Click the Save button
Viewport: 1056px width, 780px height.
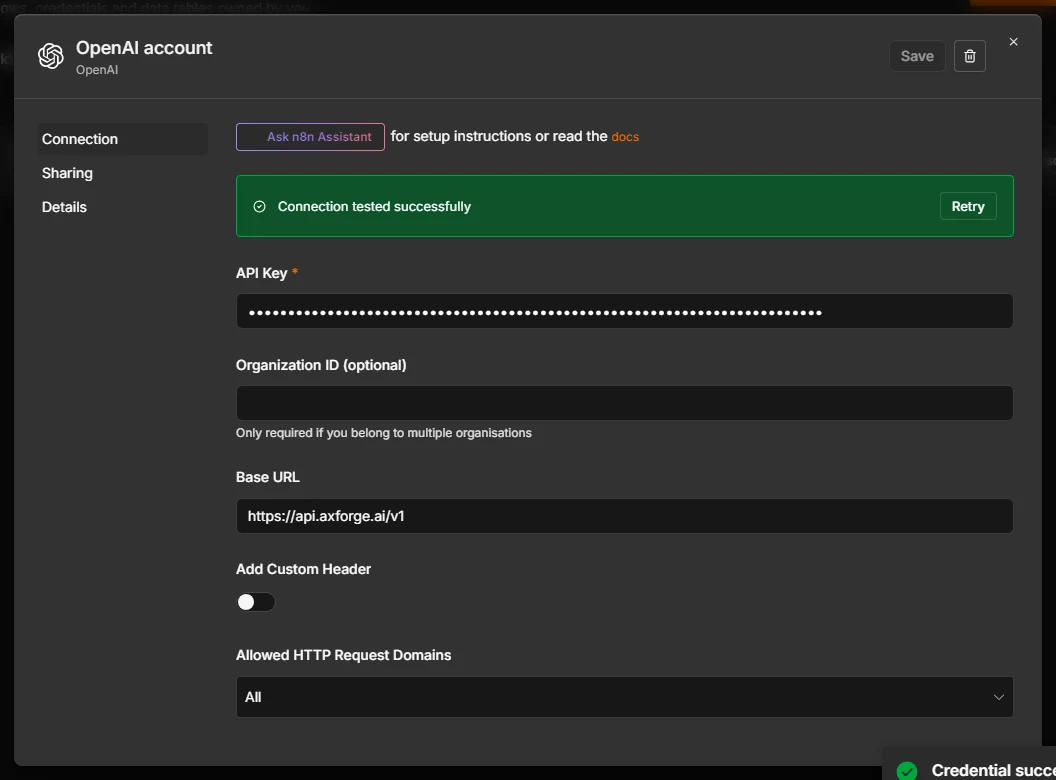point(917,56)
